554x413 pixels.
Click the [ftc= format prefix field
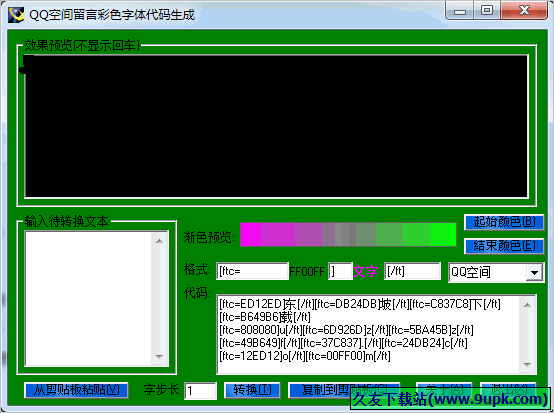pyautogui.click(x=252, y=271)
